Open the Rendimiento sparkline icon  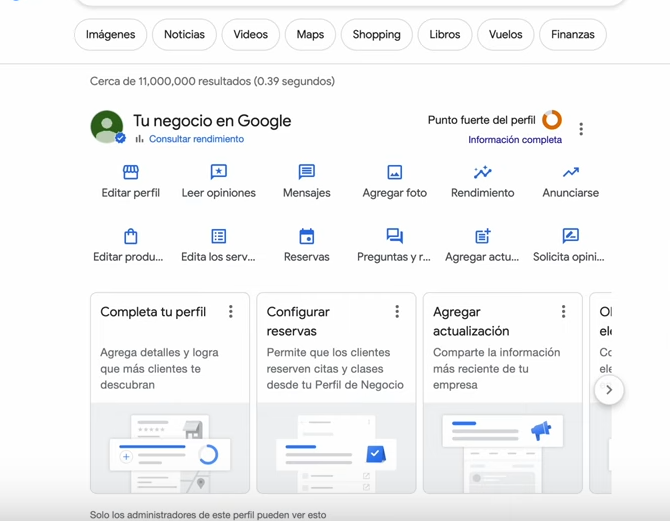pyautogui.click(x=482, y=172)
